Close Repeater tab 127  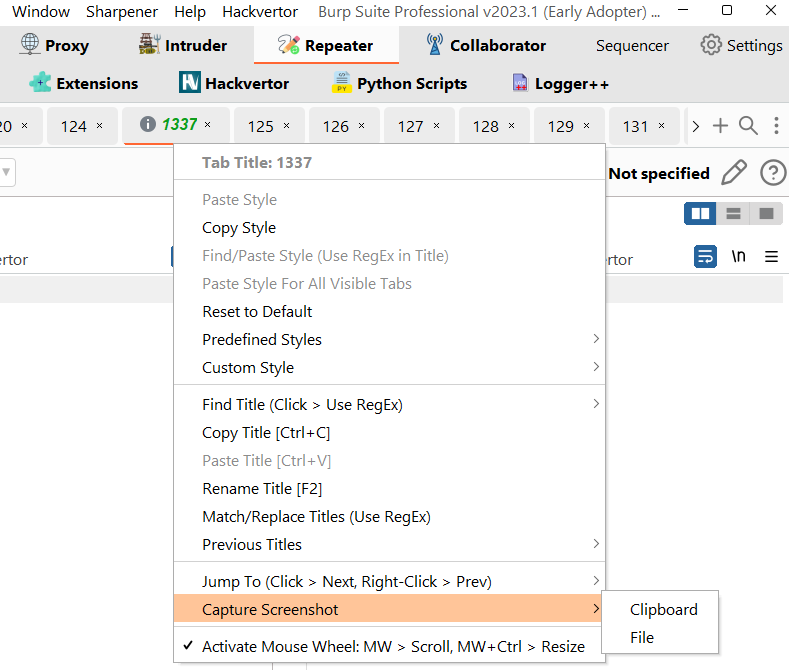tap(436, 126)
